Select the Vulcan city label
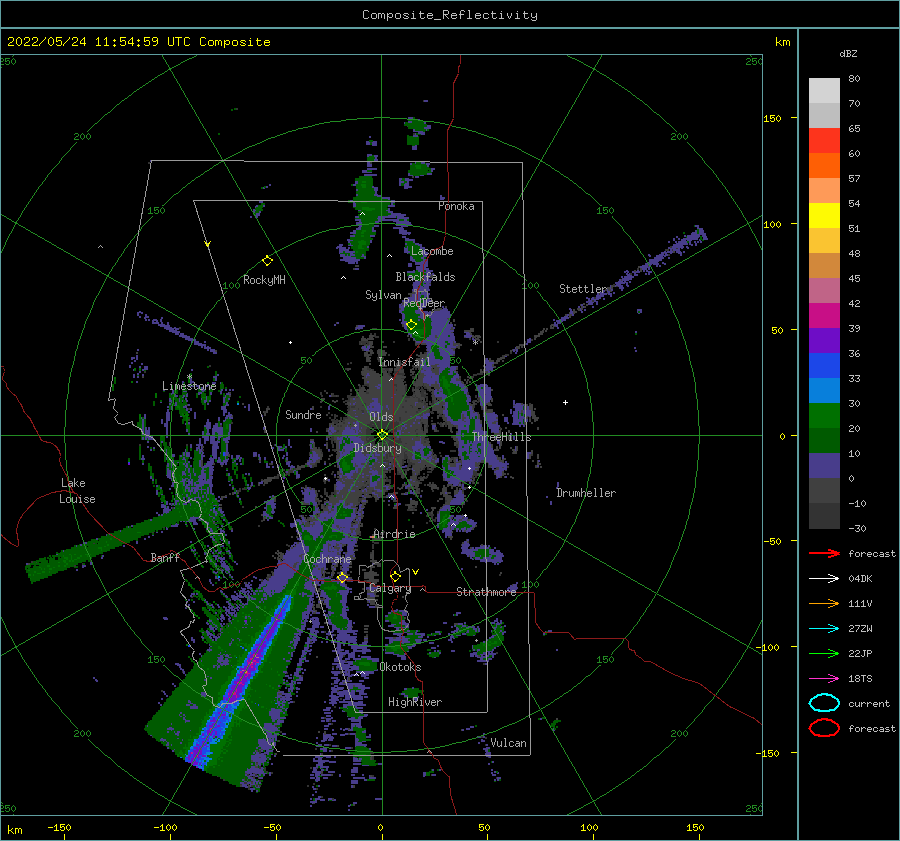900x841 pixels. click(x=509, y=743)
